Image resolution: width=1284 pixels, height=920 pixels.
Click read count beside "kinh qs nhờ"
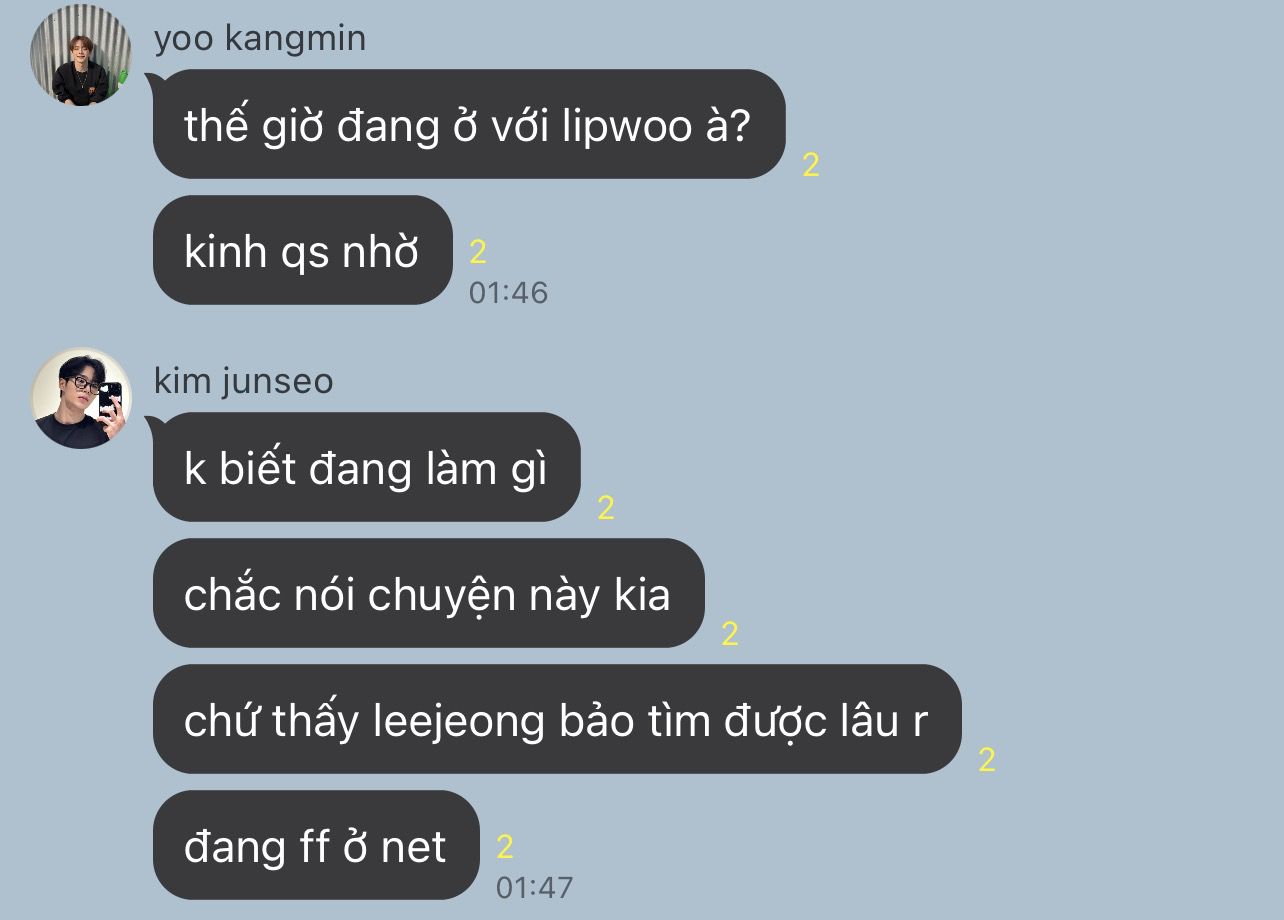(478, 252)
